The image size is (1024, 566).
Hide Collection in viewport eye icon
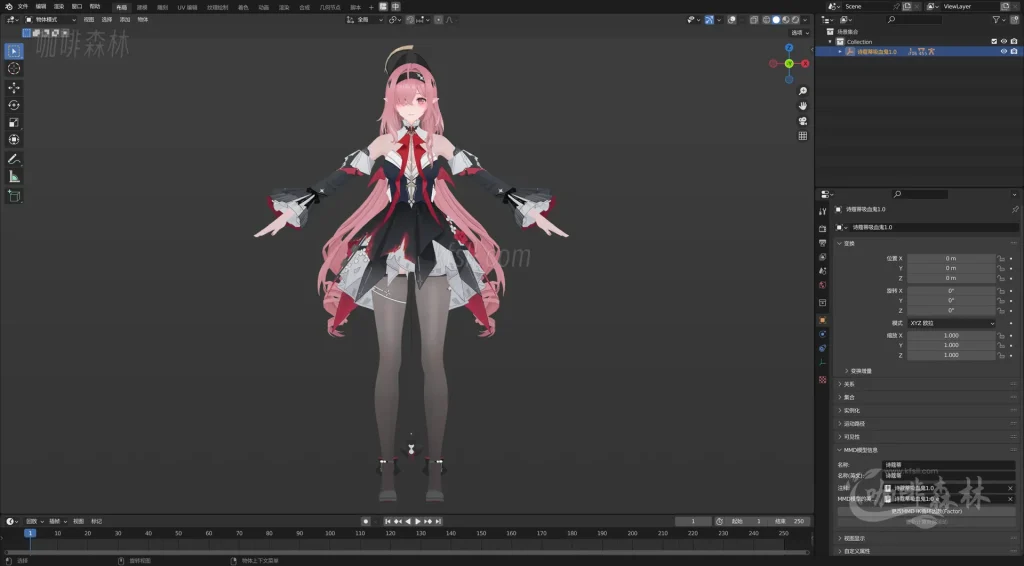coord(1004,42)
